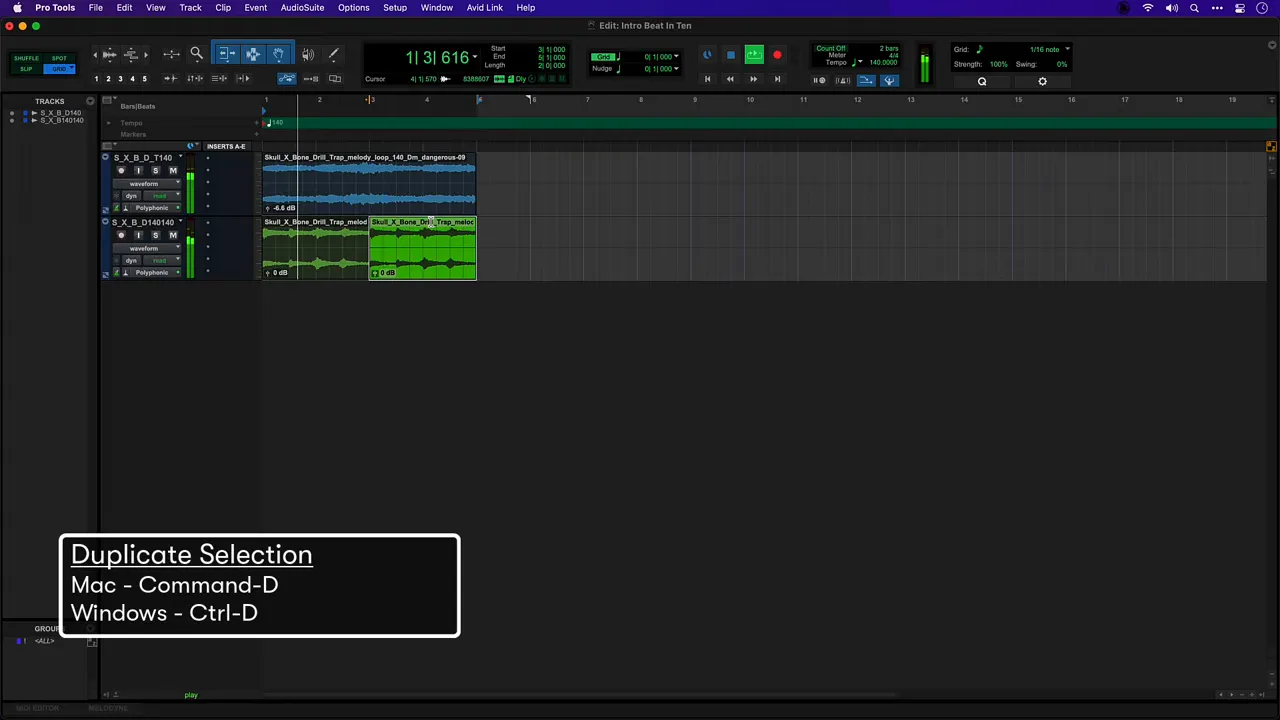Viewport: 1280px width, 720px height.
Task: Solo the S_X_B_D140140 track
Action: [155, 236]
